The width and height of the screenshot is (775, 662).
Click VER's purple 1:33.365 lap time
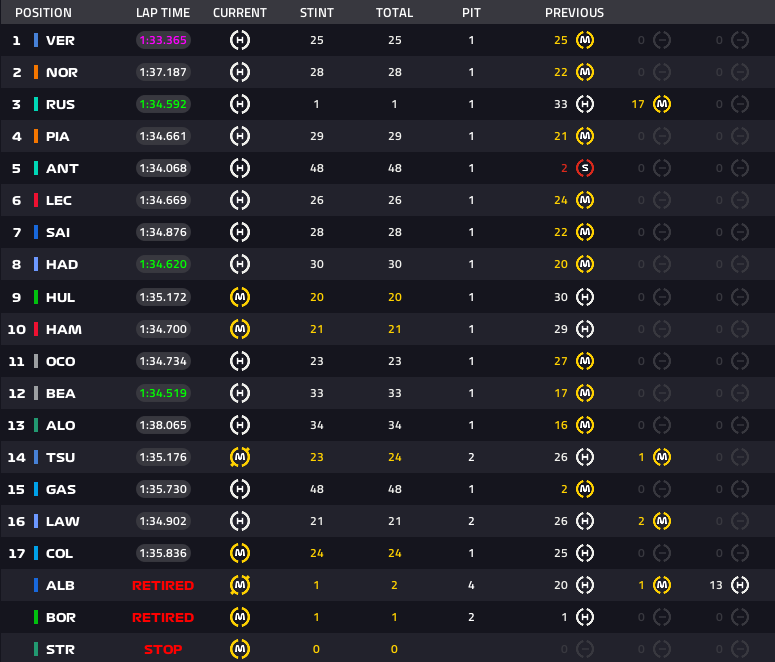point(163,40)
